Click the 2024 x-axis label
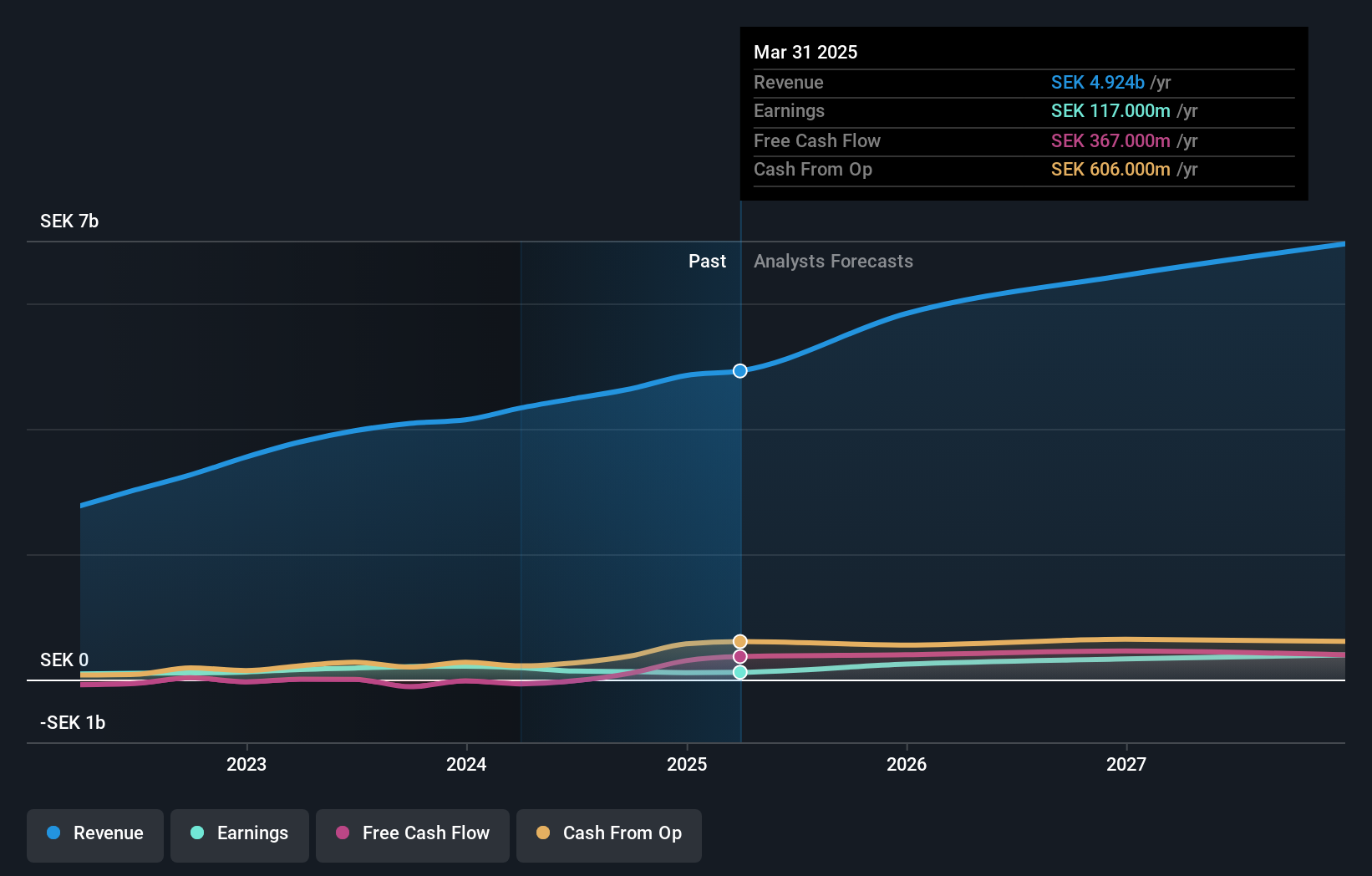 (466, 764)
